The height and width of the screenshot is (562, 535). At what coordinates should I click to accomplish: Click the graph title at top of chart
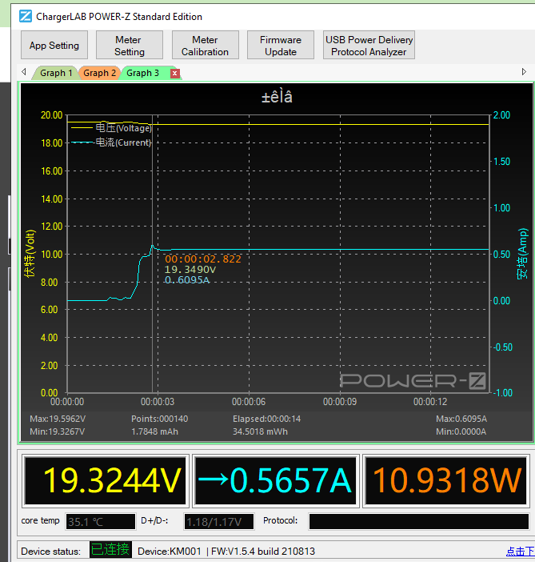[277, 97]
